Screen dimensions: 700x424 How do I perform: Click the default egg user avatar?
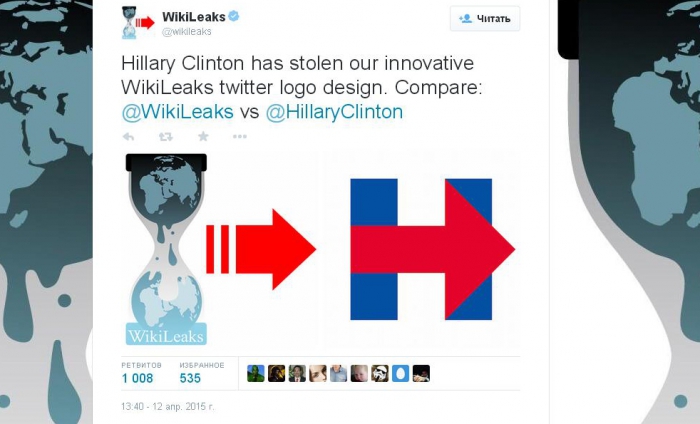400,374
